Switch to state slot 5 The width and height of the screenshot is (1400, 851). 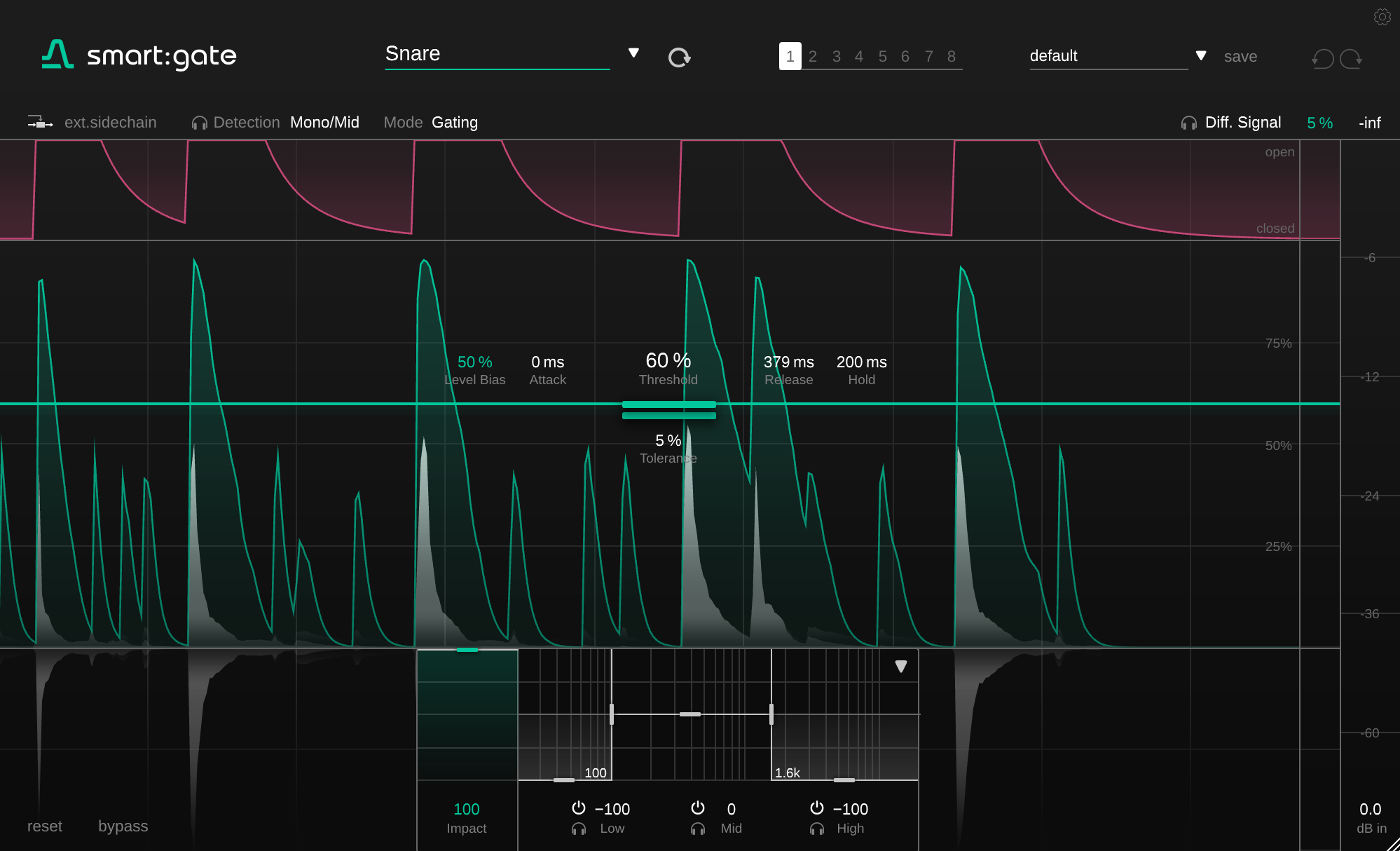point(882,57)
